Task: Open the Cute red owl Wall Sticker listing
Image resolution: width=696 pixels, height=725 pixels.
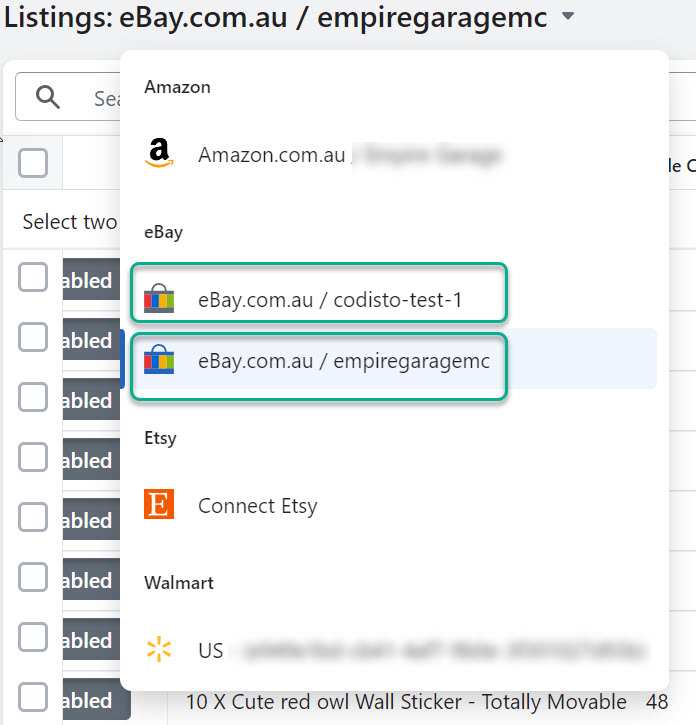Action: 406,702
